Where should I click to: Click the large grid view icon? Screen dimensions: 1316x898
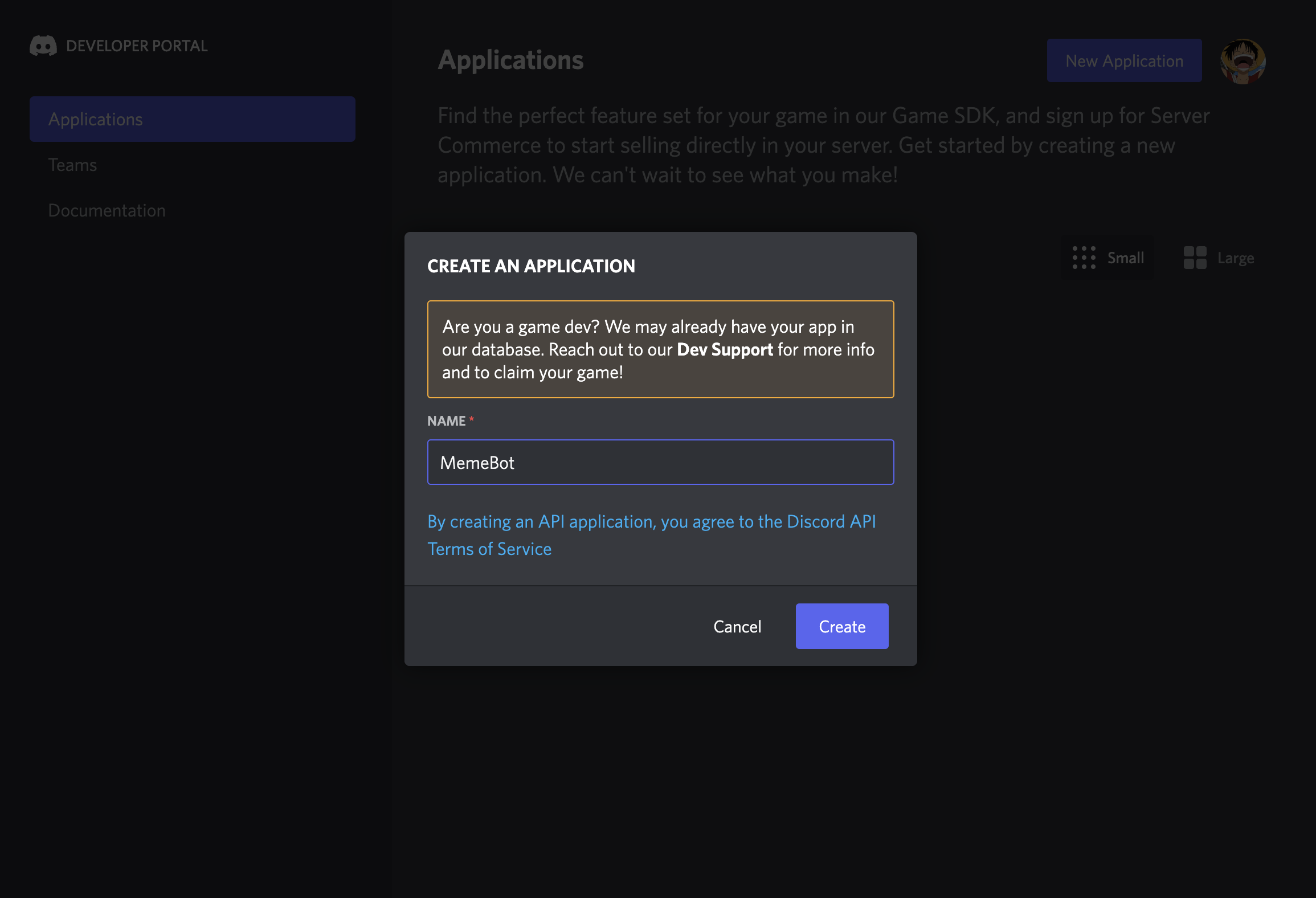tap(1195, 258)
